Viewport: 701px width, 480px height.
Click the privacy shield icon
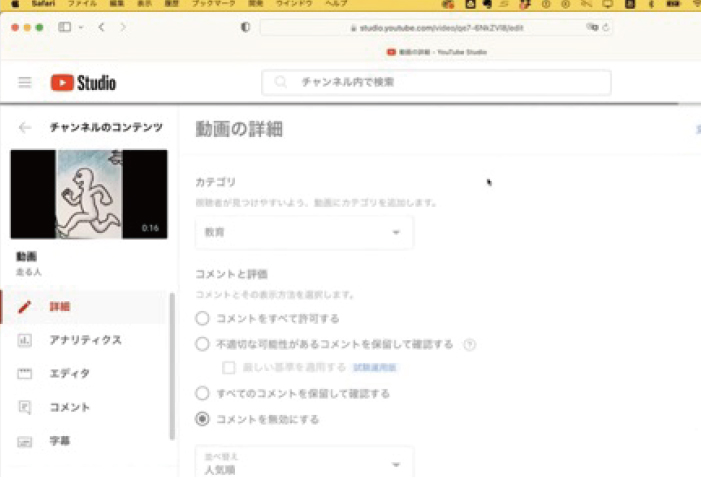click(x=245, y=27)
